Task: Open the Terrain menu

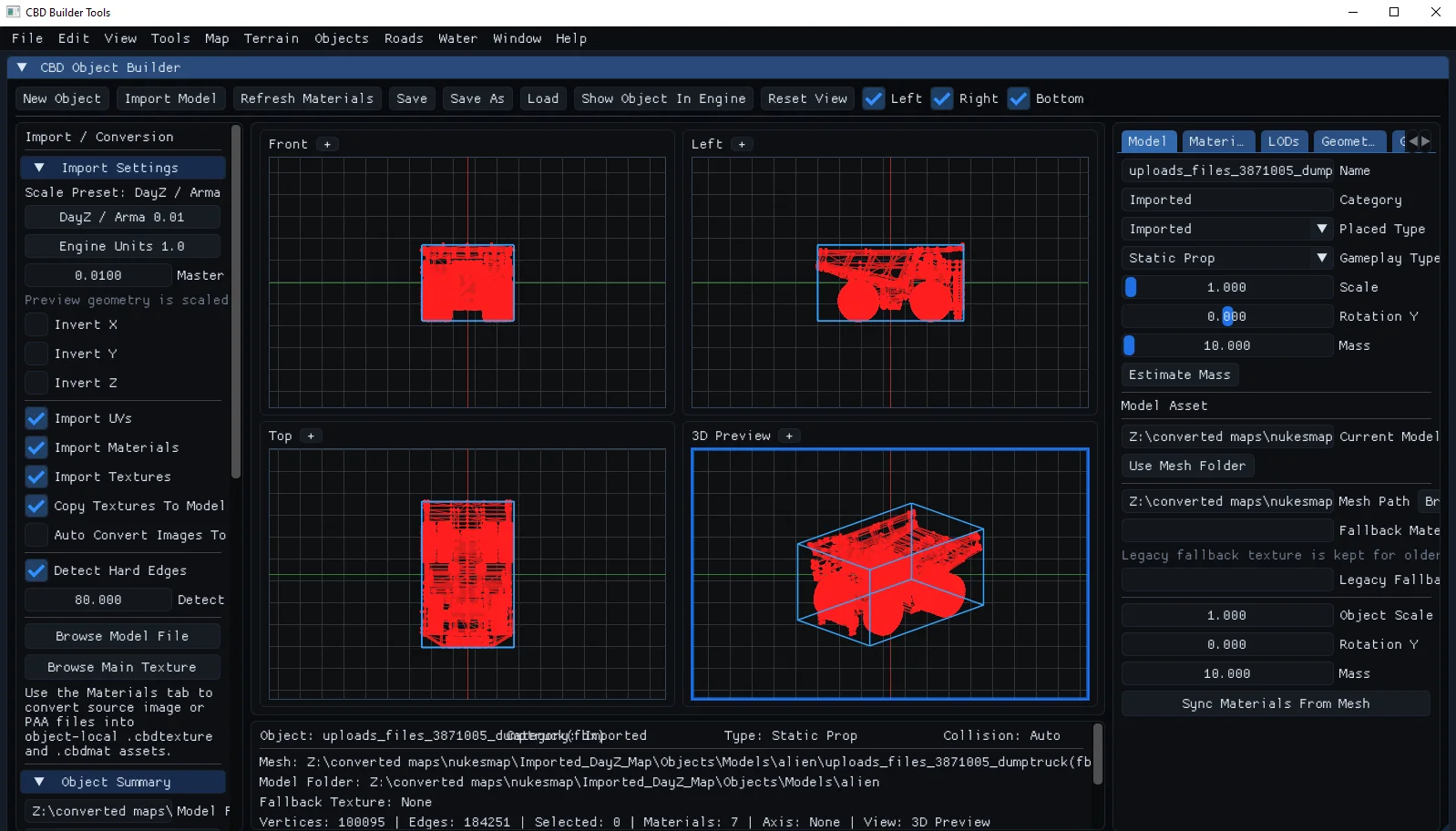Action: pyautogui.click(x=272, y=38)
